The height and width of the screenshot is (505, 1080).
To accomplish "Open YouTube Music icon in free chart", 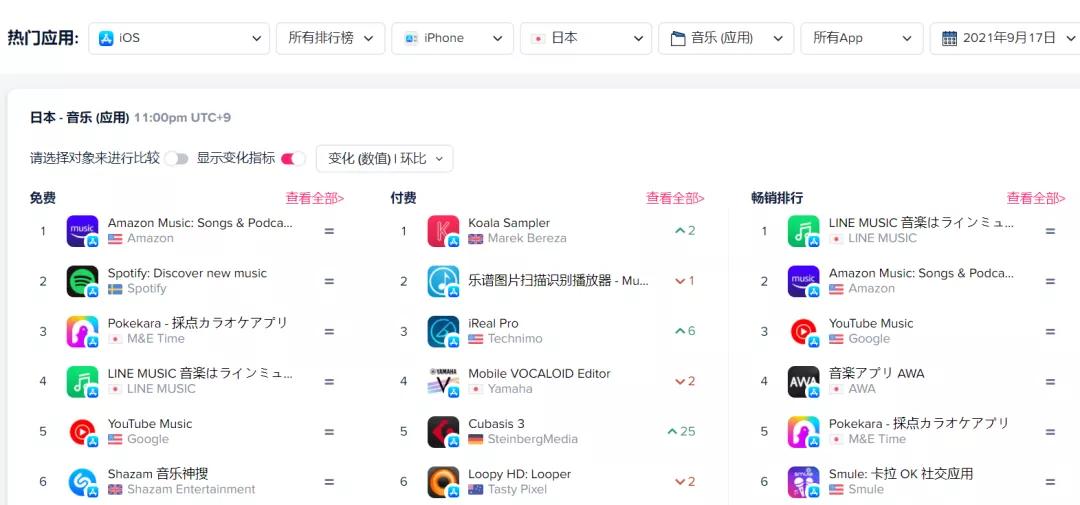I will [83, 432].
